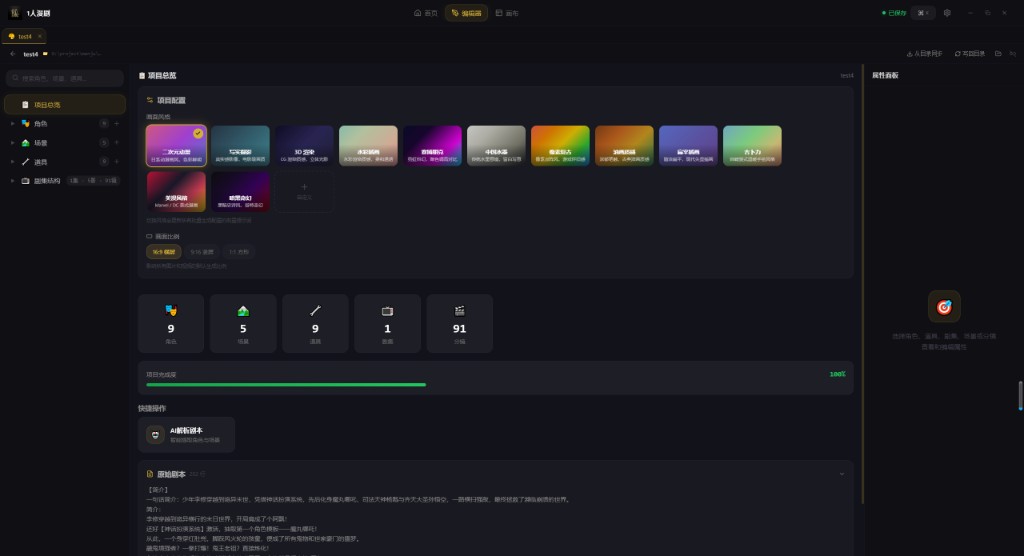Click the characters stat card icon
Screen dimensions: 1024x556
coord(171,311)
